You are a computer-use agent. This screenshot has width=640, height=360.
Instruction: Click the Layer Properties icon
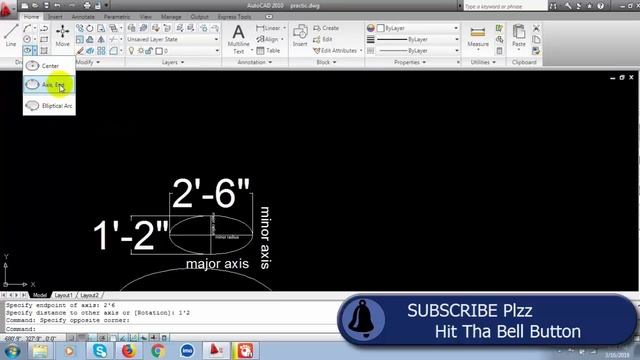[x=131, y=28]
